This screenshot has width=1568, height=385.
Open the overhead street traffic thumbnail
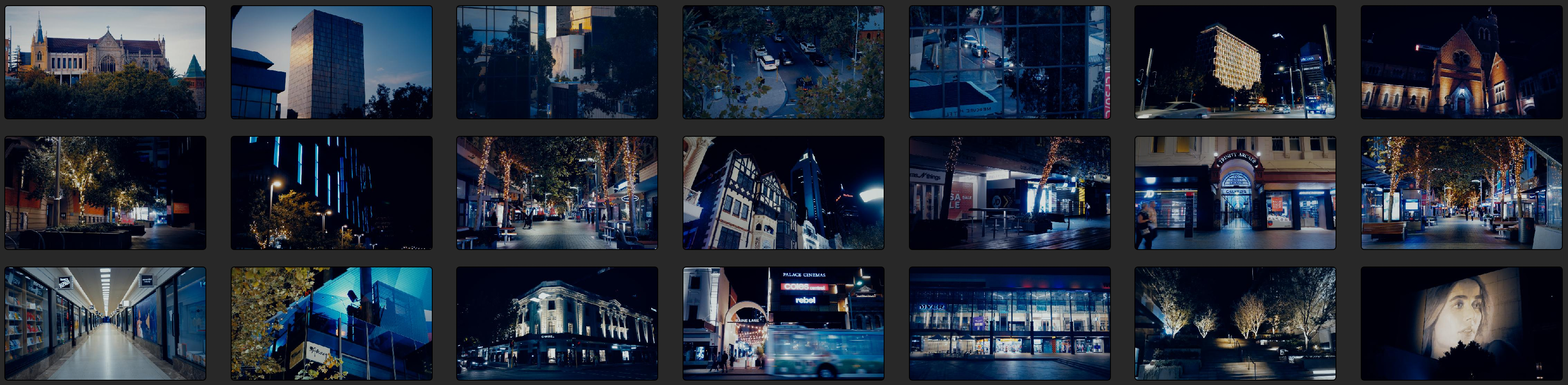pos(784,62)
